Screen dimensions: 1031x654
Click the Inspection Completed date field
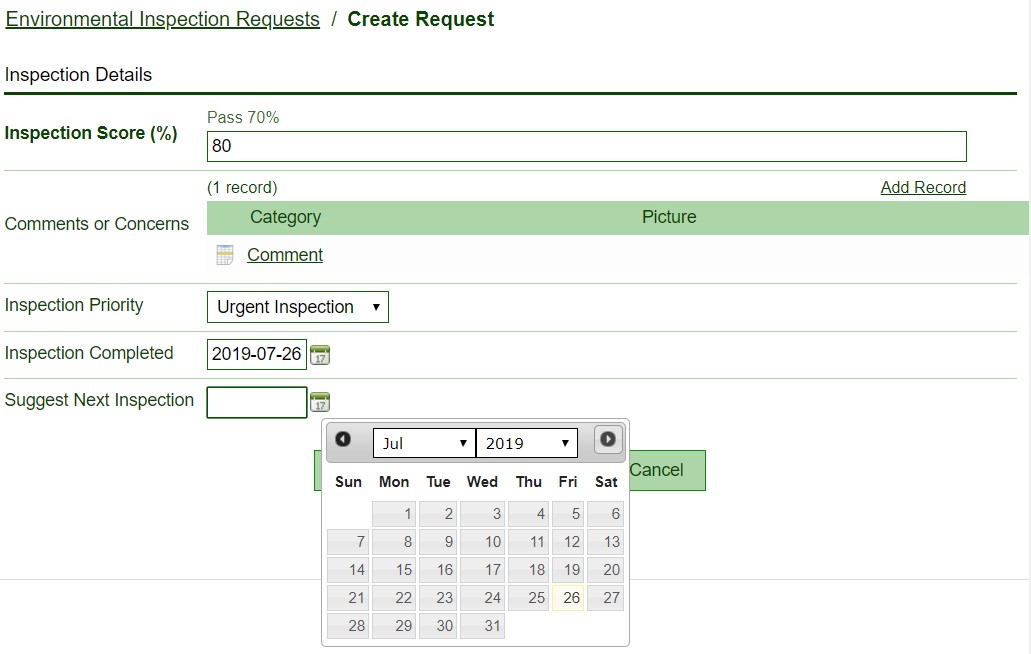[257, 354]
